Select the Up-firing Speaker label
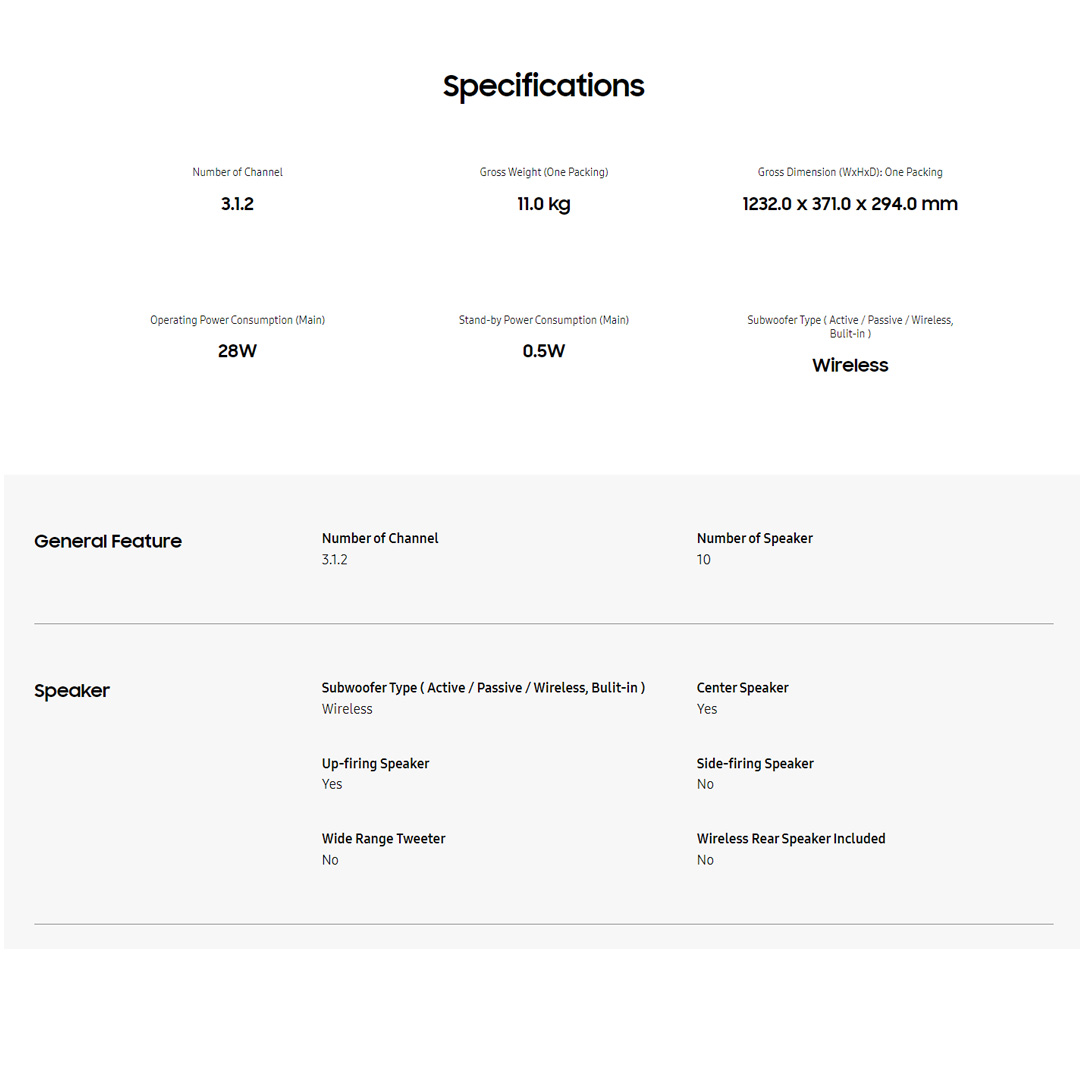The image size is (1080, 1080). click(375, 763)
